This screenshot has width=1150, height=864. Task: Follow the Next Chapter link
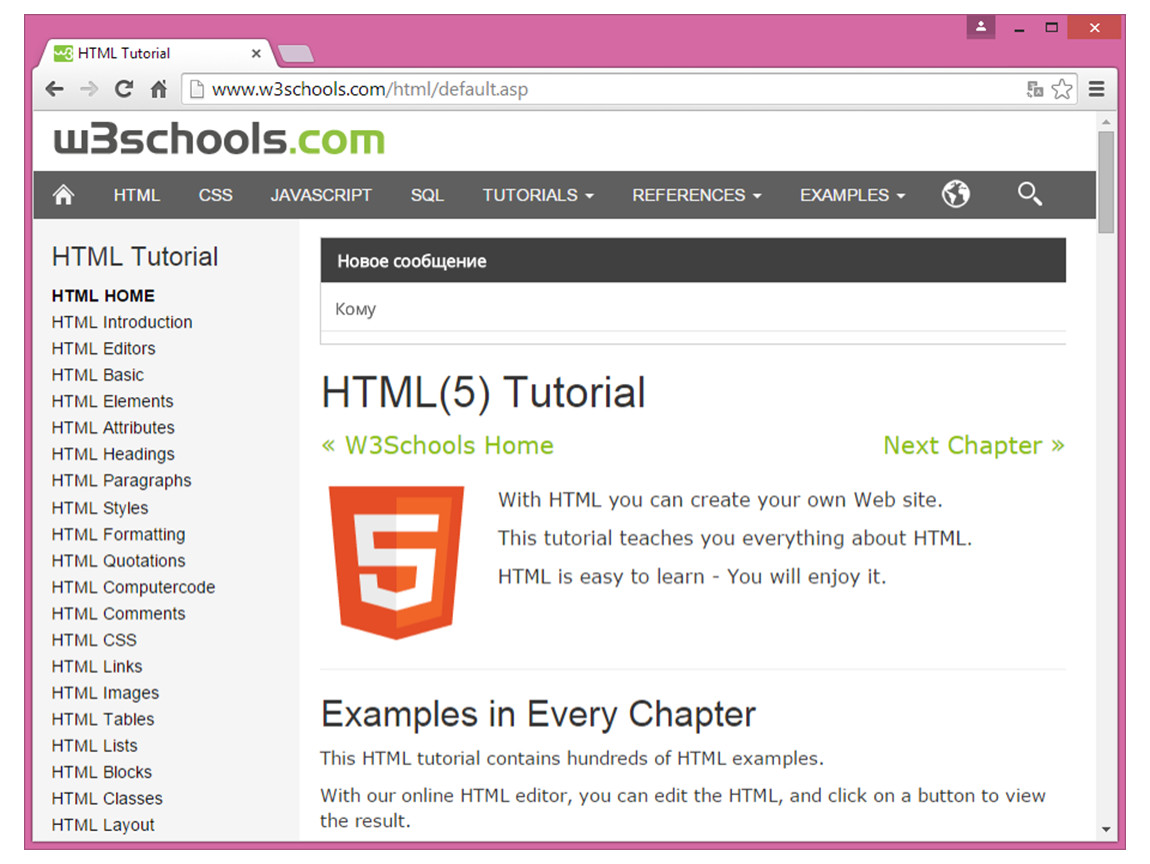pos(974,445)
